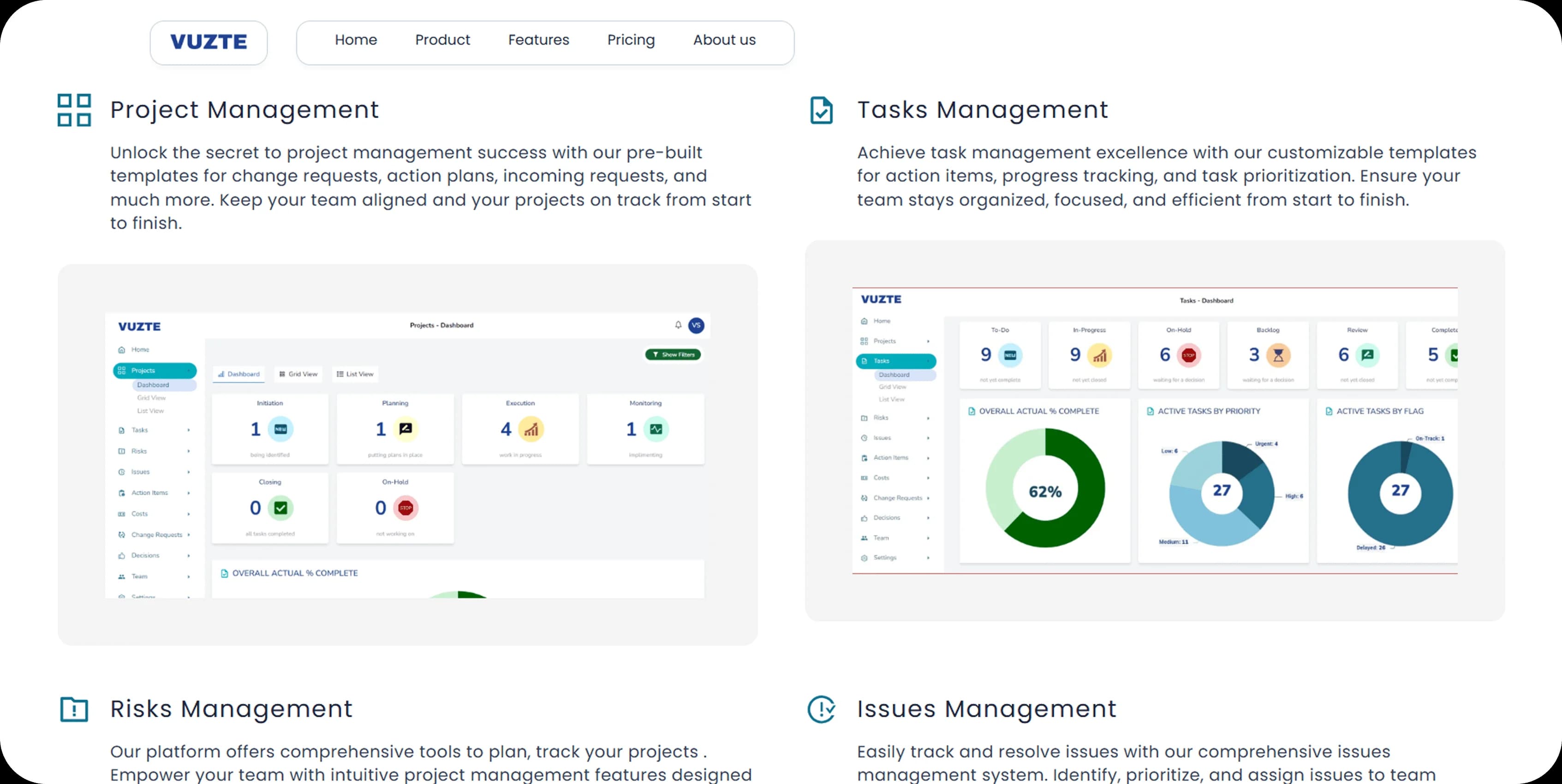Click the Tasks Management document check icon
Image resolution: width=1562 pixels, height=784 pixels.
click(821, 110)
